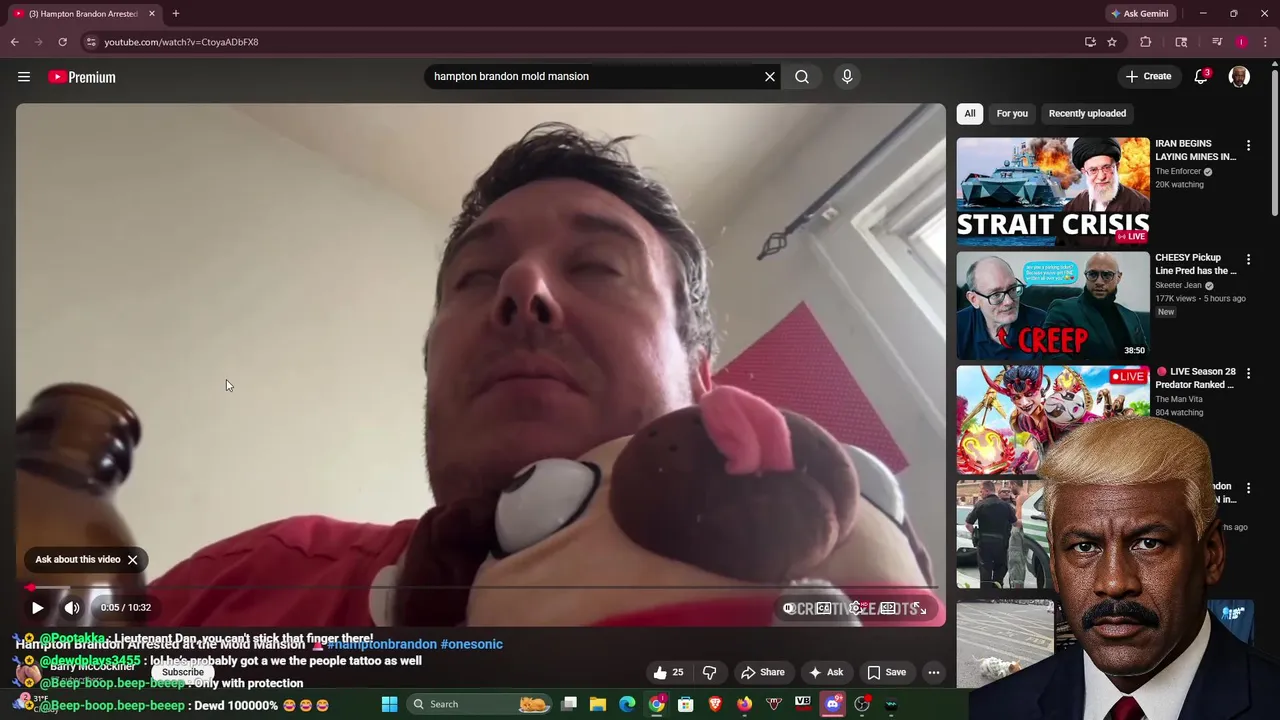Click 'IRAN BEGINS LAYING MINES' video title
The width and height of the screenshot is (1280, 720).
1196,150
